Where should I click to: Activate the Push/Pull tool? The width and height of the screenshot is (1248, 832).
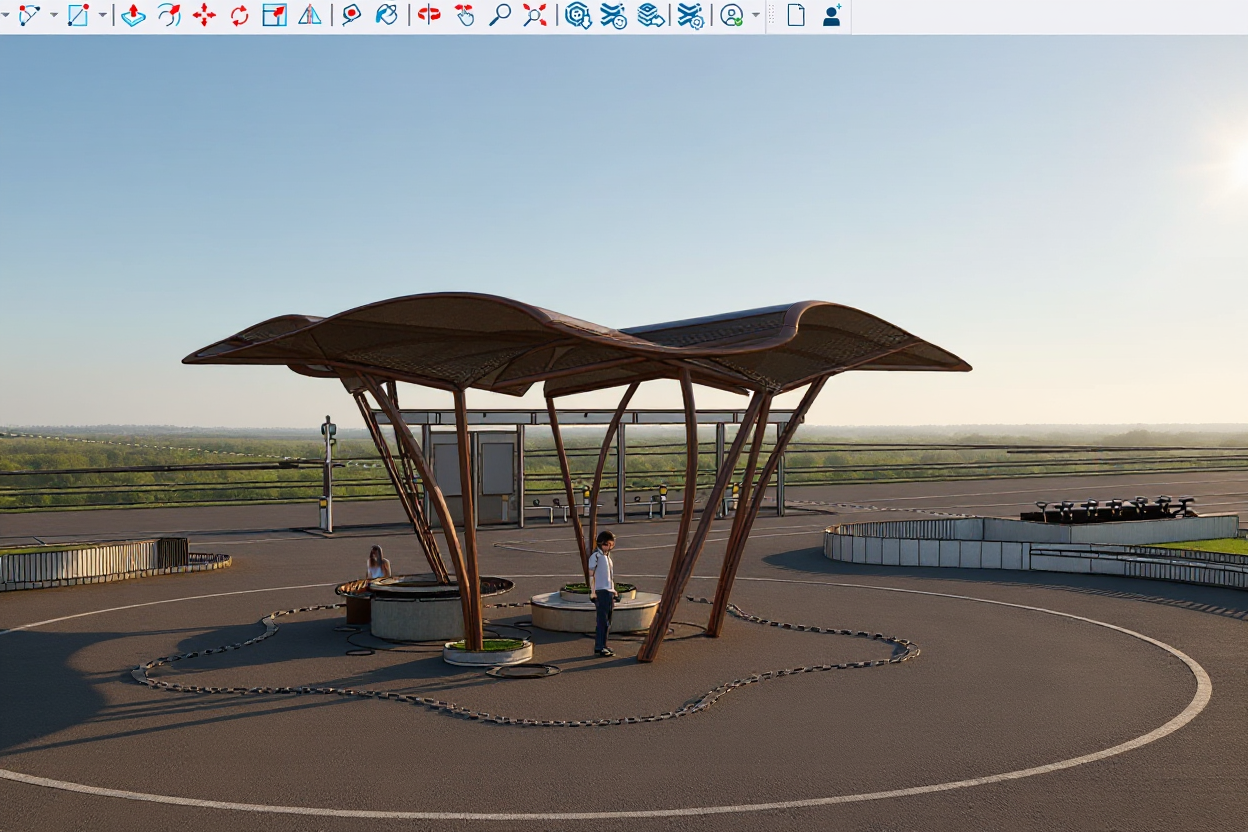[x=133, y=15]
